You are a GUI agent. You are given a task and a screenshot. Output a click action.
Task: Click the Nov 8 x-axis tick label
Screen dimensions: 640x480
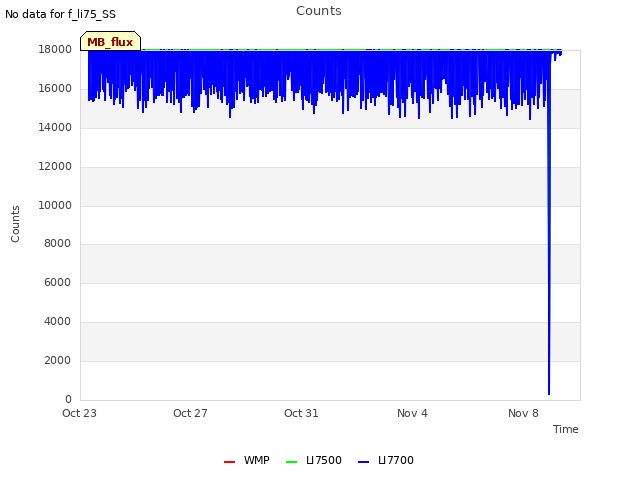point(523,413)
